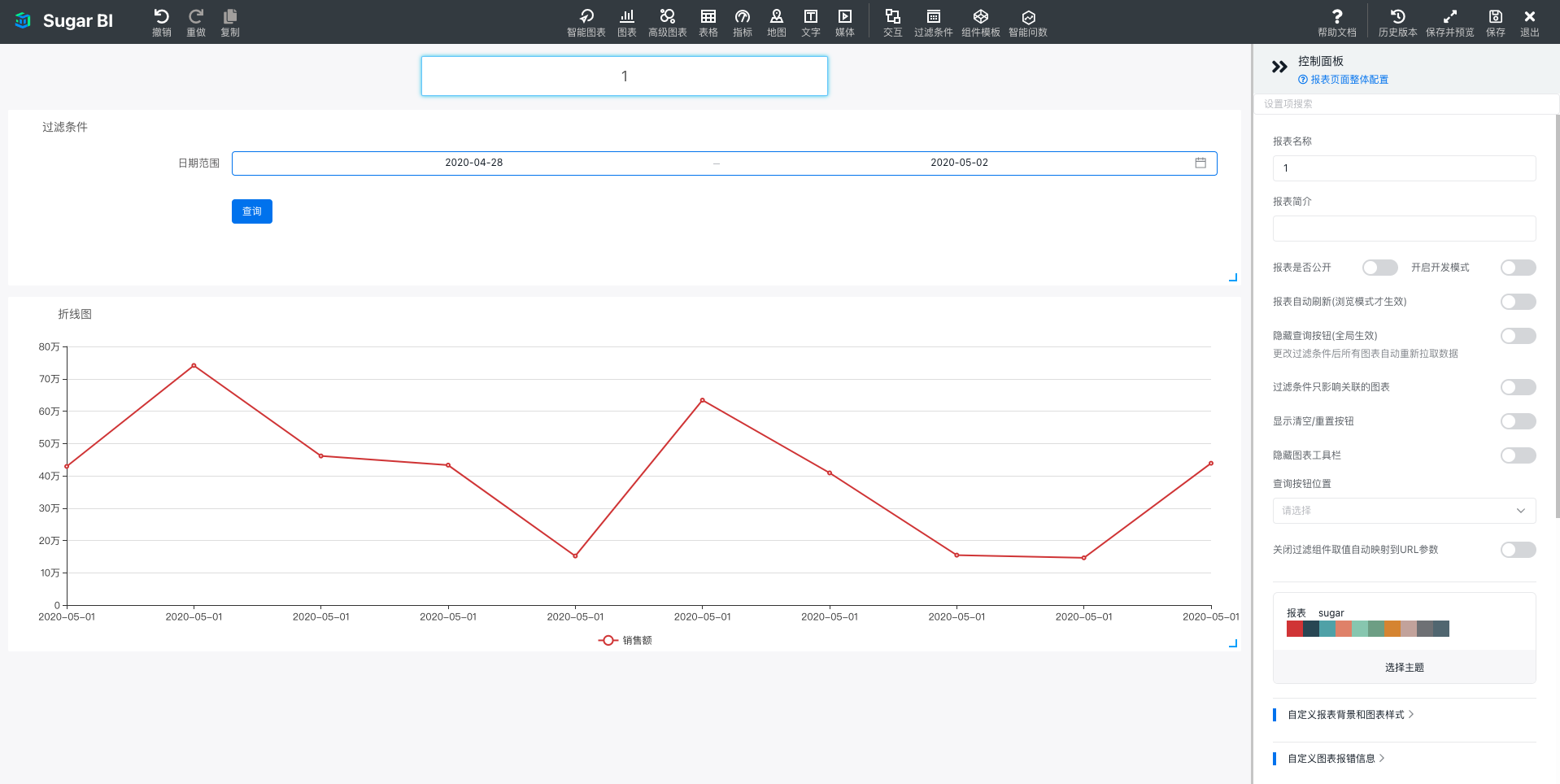The image size is (1560, 784).
Task: Click the filter panel resize corner handle
Action: point(1233,277)
